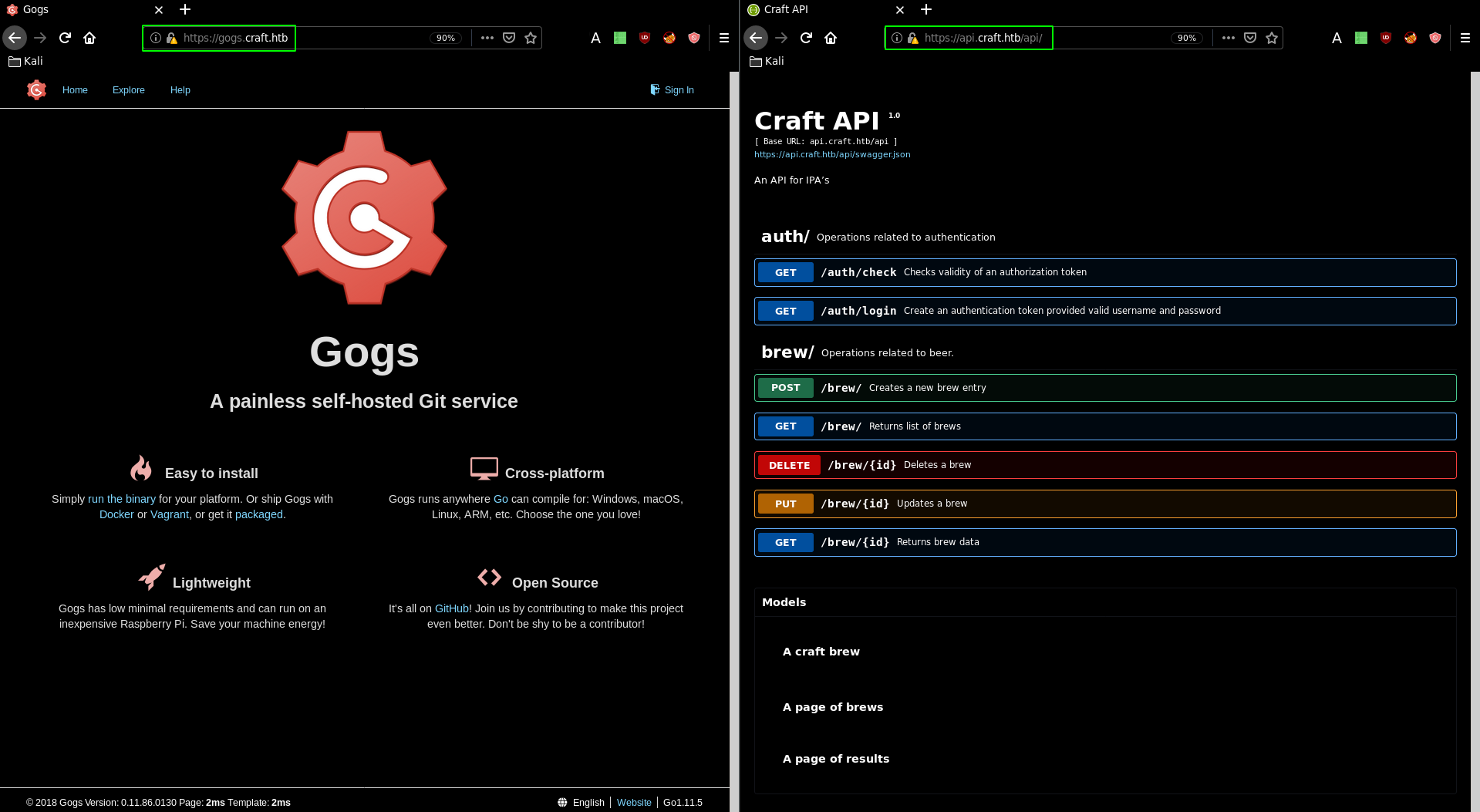Screen dimensions: 1480x812
Task: Click Gogs page vertical scrollbar
Action: [x=734, y=442]
